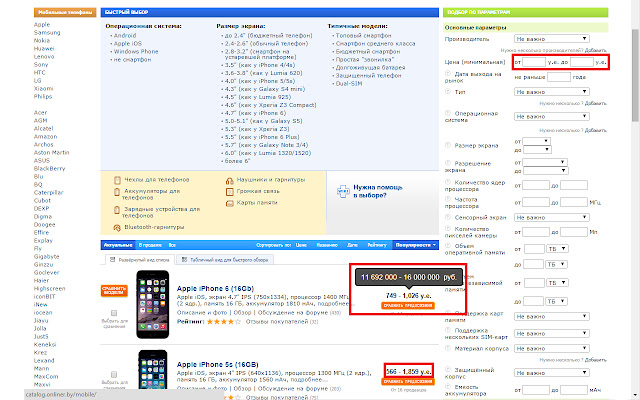Click the phone batteries icon

click(x=117, y=191)
